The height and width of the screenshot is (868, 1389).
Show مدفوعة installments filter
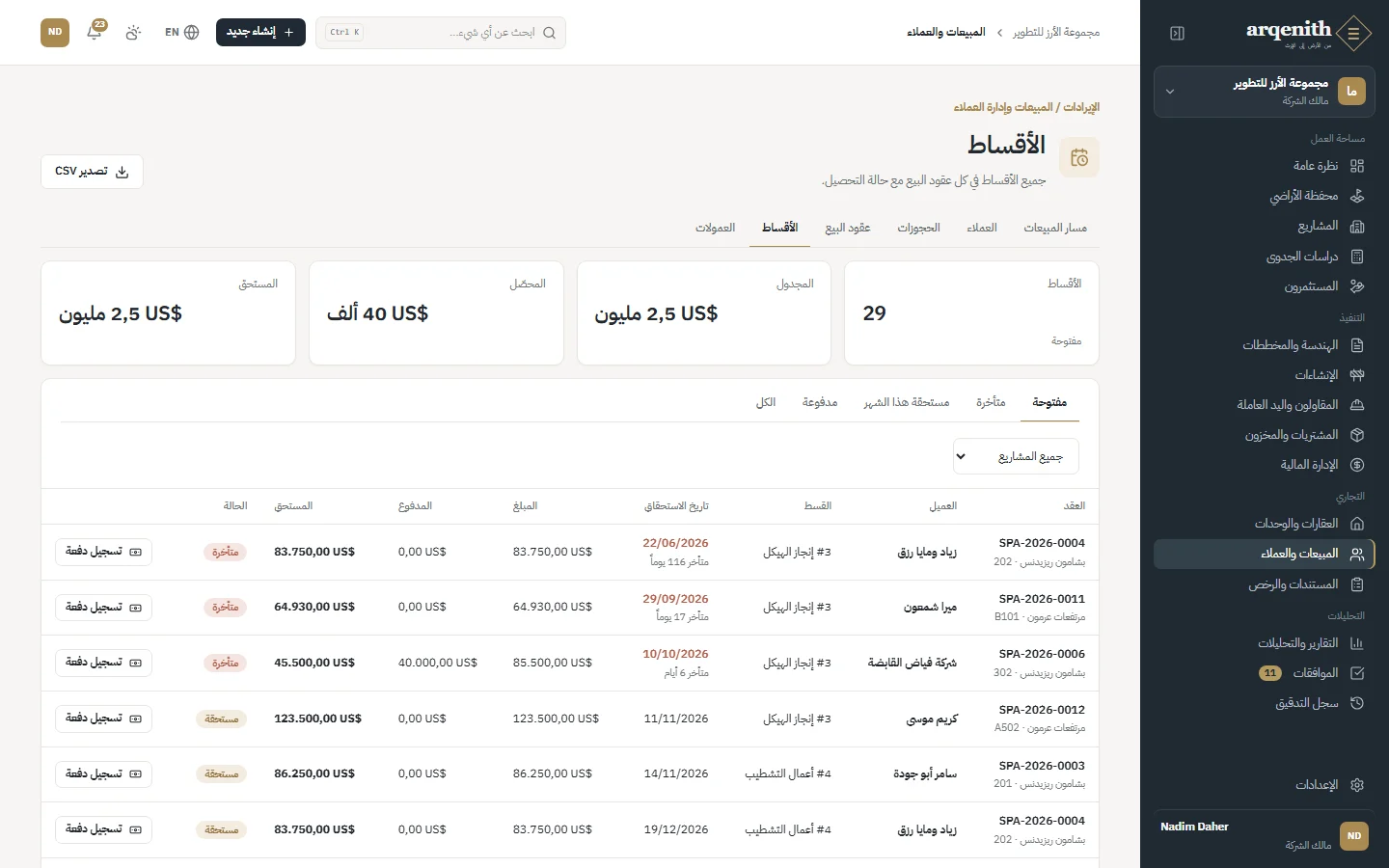(820, 402)
